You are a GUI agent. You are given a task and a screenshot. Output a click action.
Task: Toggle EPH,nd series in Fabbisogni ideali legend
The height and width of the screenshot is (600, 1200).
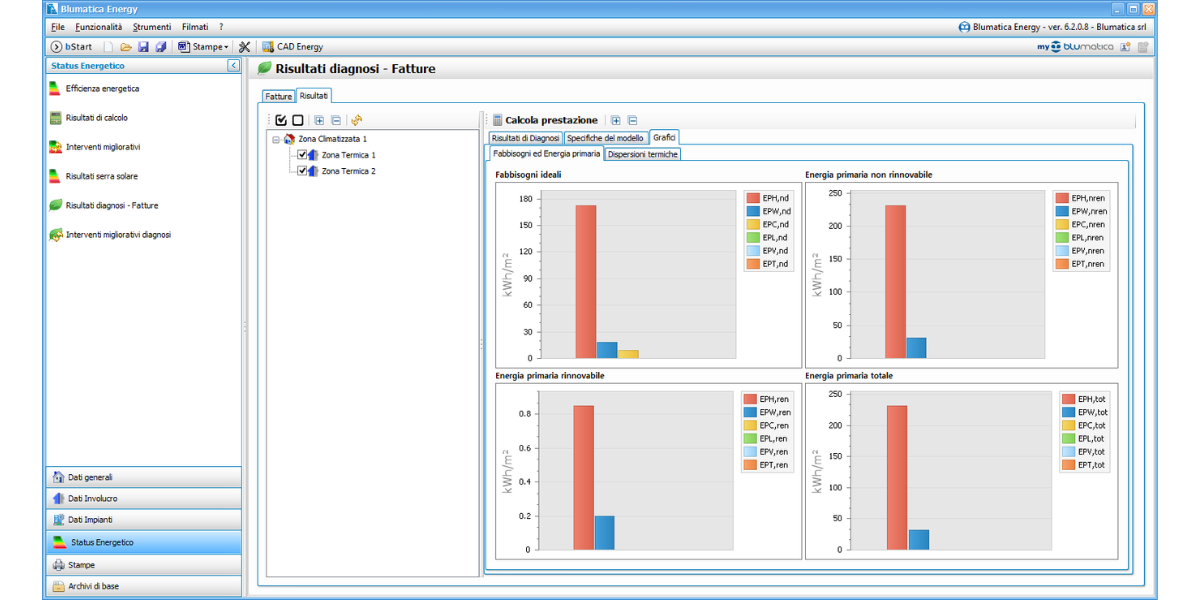[769, 198]
